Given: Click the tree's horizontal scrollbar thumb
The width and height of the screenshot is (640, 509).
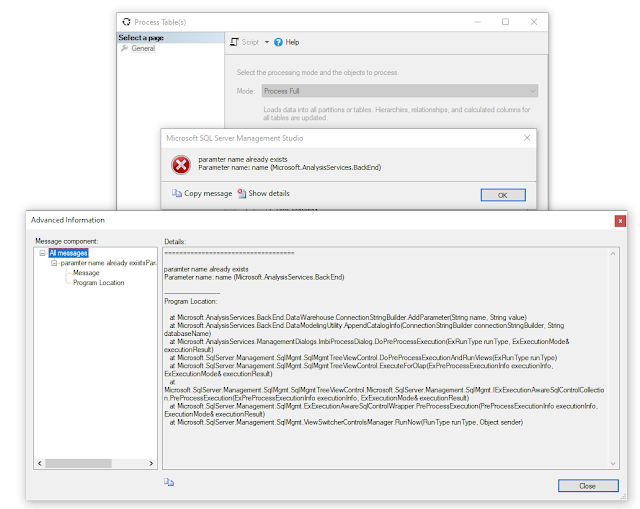Looking at the screenshot, I should tap(78, 463).
